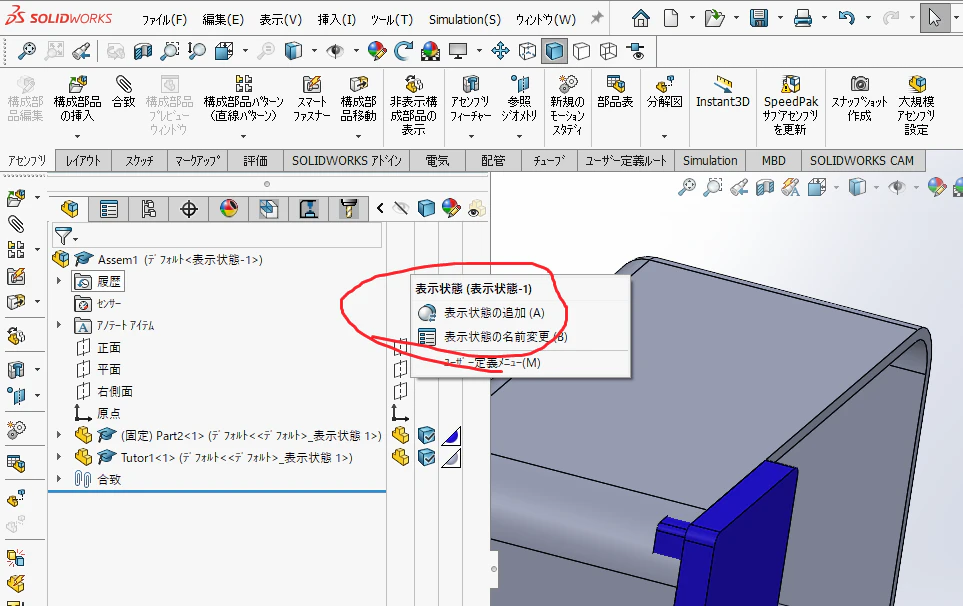
Task: Toggle Tutor1 transparency icon
Action: coord(451,457)
